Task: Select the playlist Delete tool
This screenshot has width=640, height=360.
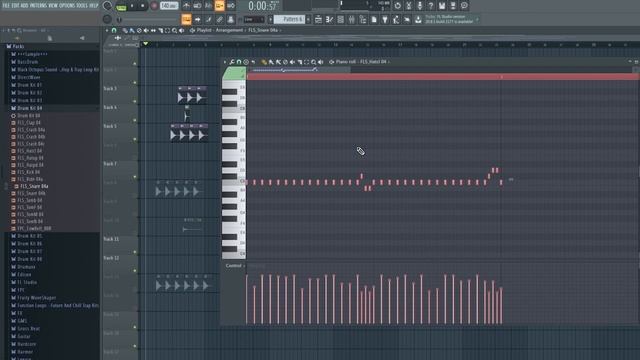Action: [x=139, y=30]
